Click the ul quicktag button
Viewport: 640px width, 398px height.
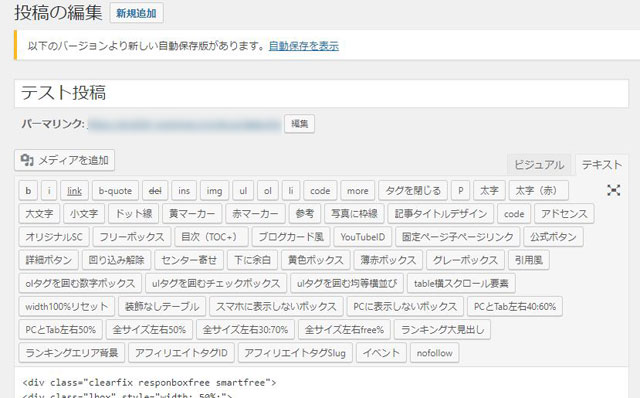tap(243, 191)
